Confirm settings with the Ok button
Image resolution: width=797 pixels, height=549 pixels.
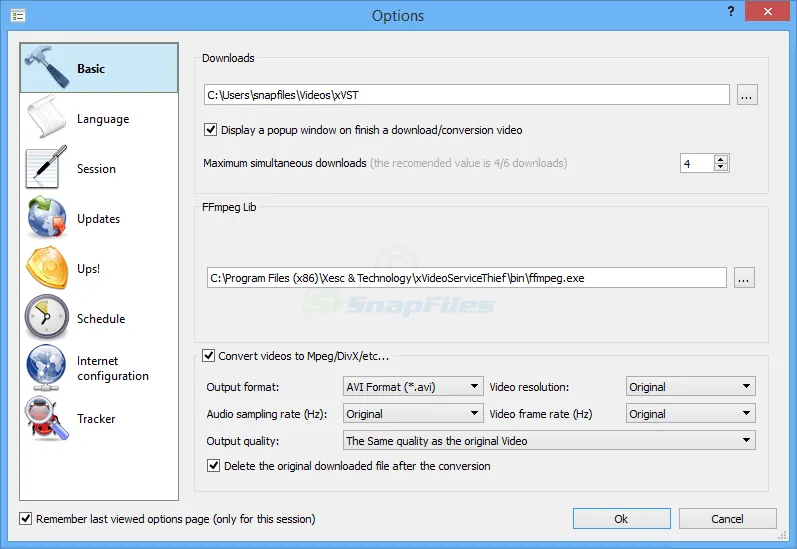[x=622, y=518]
